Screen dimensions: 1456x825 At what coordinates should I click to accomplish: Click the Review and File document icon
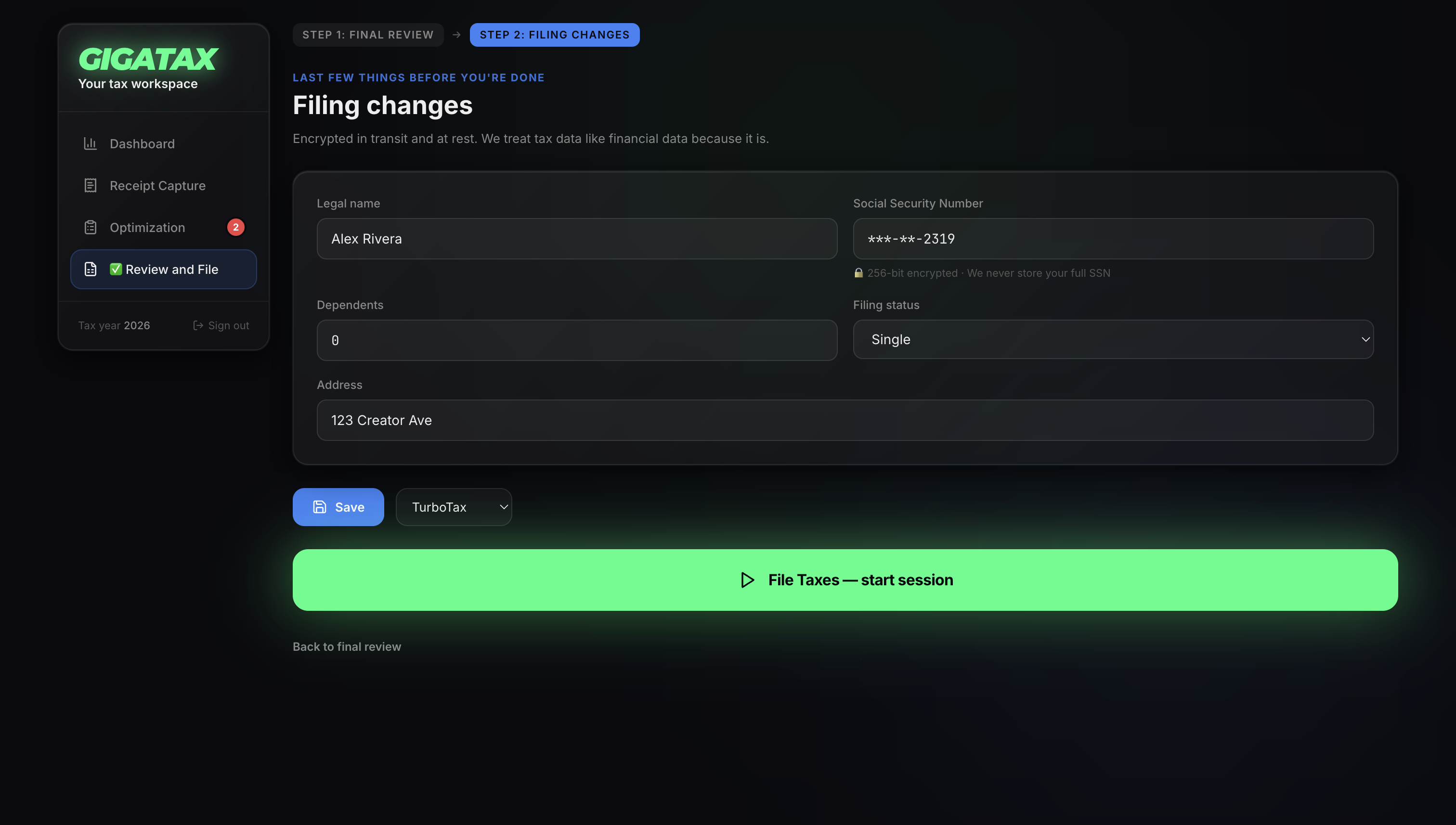point(90,269)
